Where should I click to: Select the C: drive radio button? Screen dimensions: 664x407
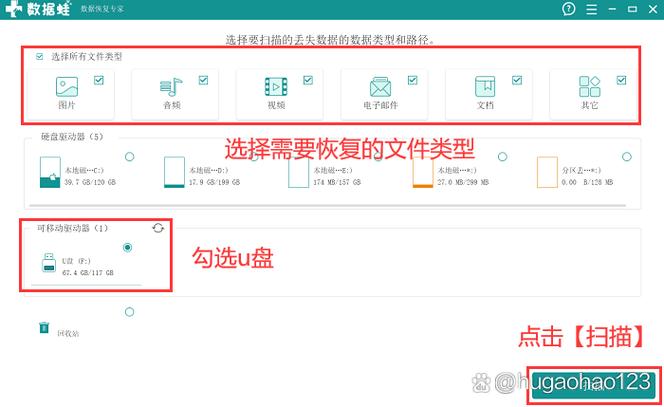pos(130,157)
